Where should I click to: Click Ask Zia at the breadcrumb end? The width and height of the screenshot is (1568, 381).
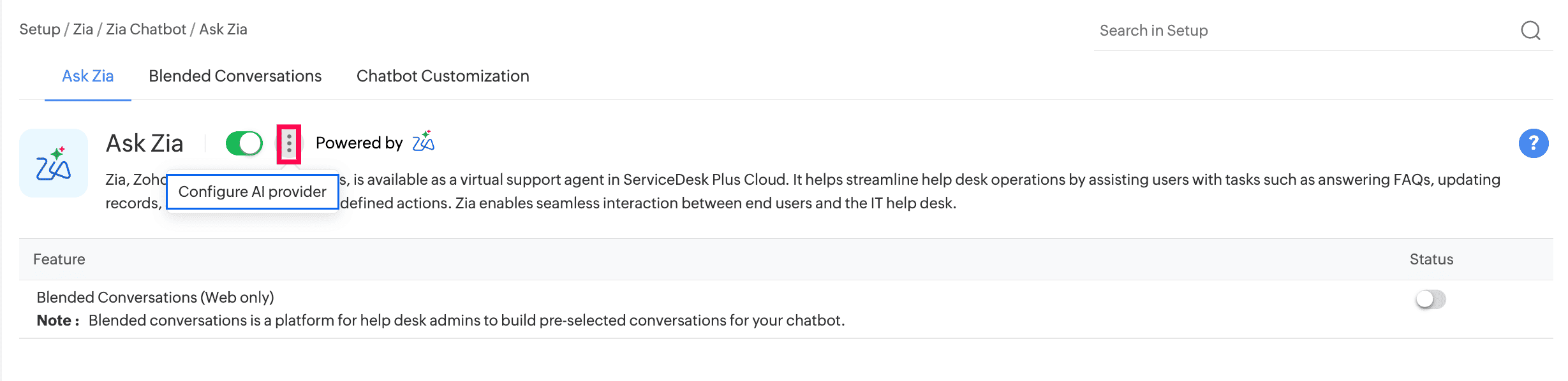coord(223,29)
